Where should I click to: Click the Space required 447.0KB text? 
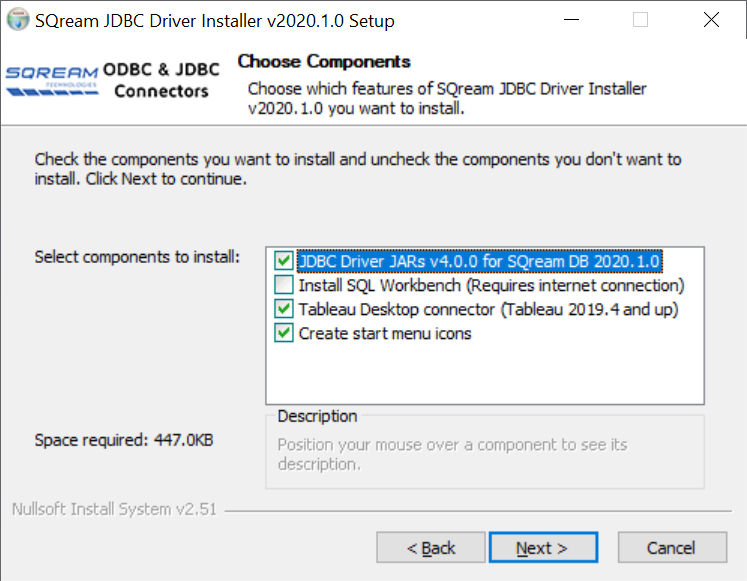pyautogui.click(x=124, y=440)
